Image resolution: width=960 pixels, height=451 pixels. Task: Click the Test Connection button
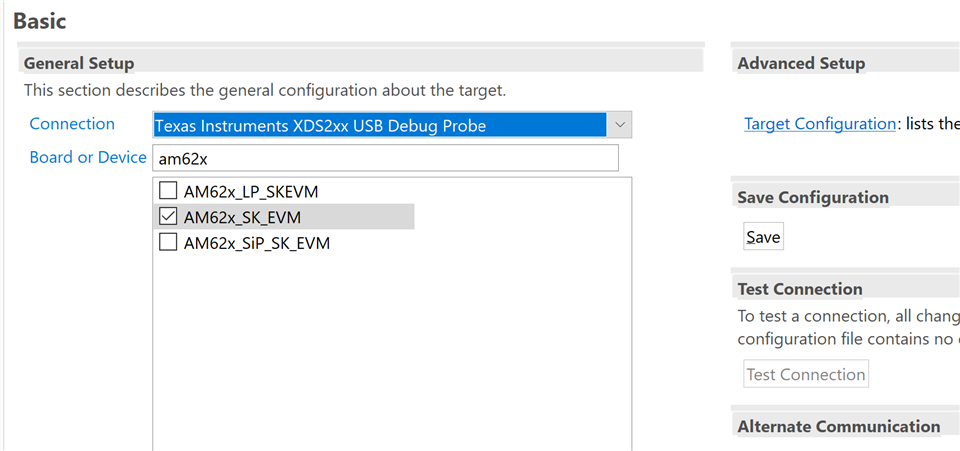pos(806,374)
